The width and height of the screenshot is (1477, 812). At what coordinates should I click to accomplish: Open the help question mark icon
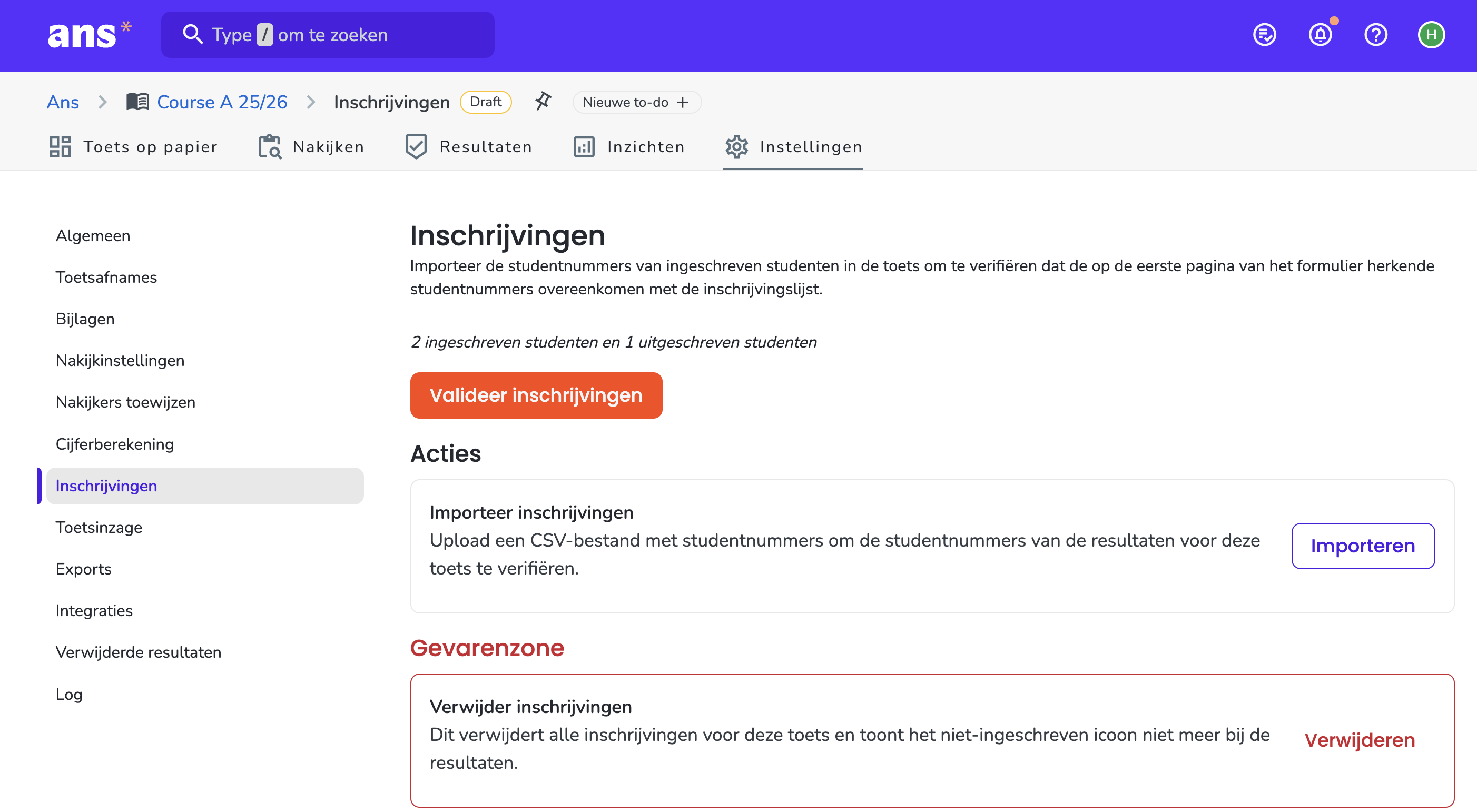click(x=1375, y=35)
